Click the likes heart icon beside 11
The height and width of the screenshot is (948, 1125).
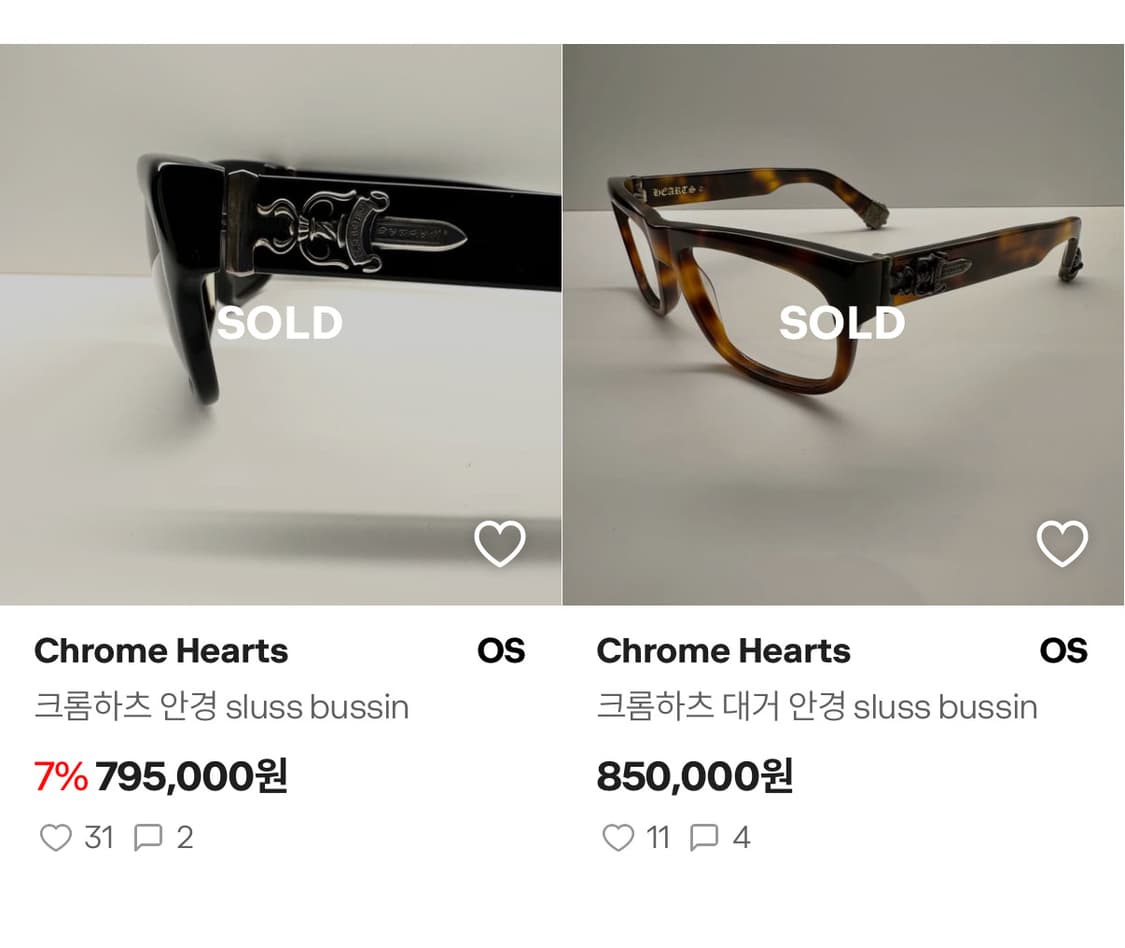click(x=618, y=837)
